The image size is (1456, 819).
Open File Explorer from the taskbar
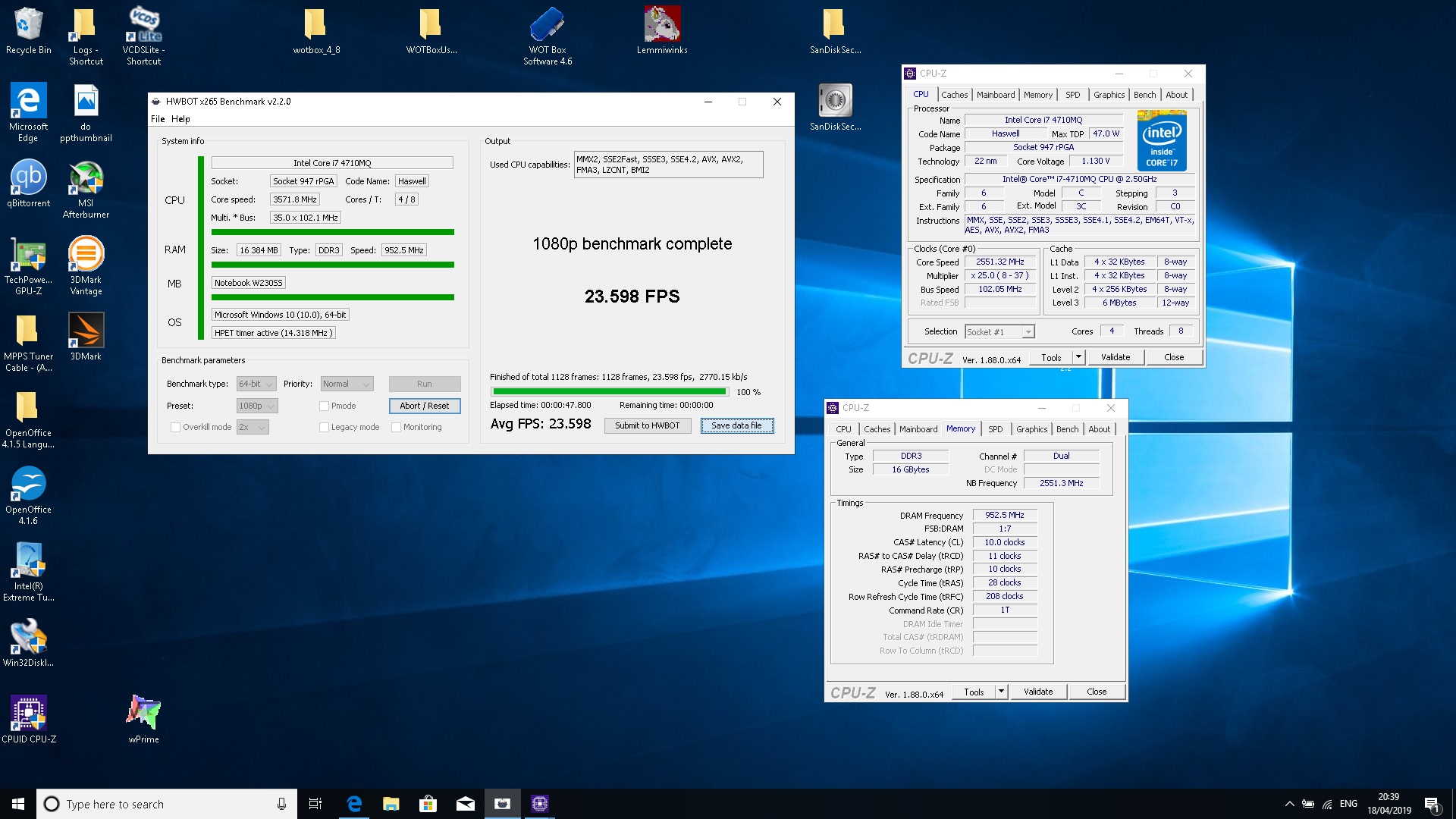point(391,804)
